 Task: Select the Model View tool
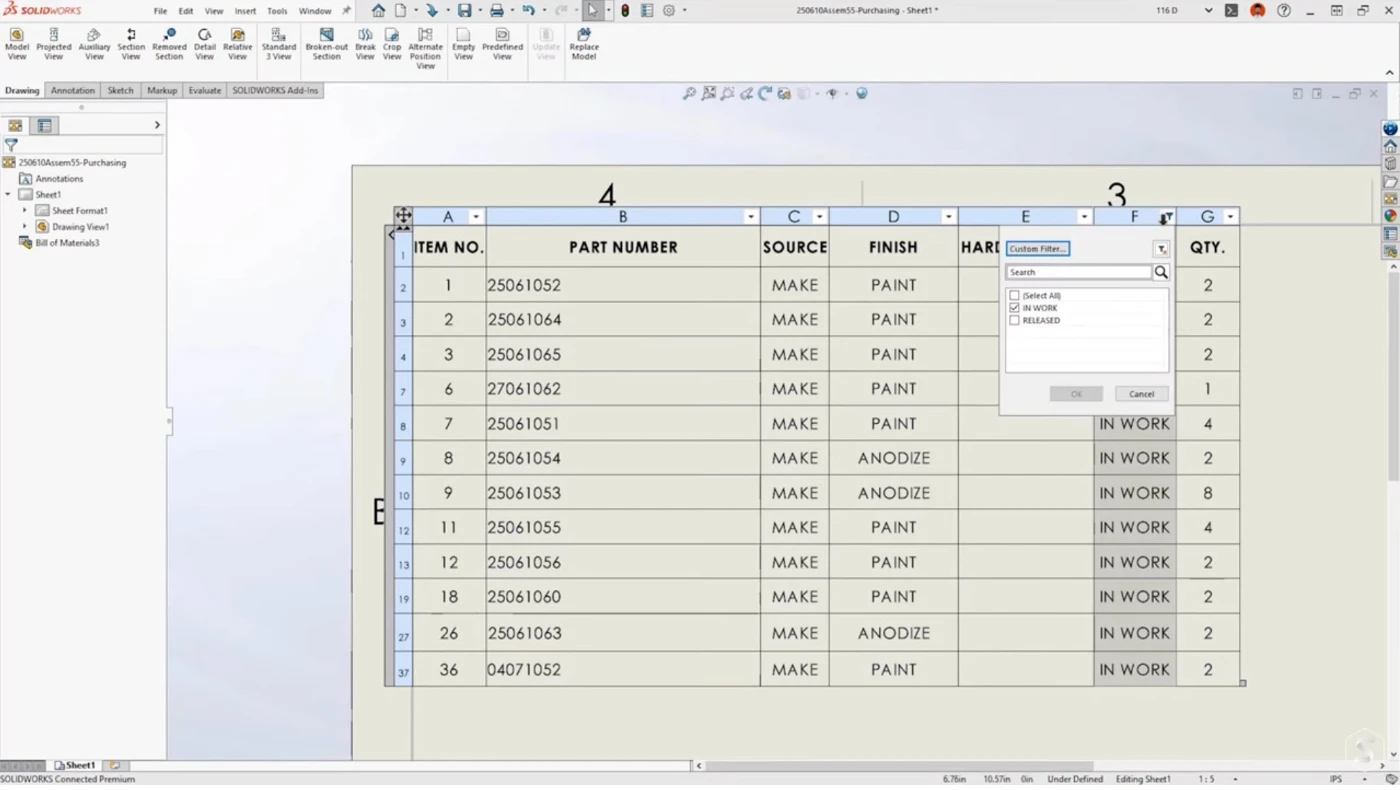pos(16,45)
